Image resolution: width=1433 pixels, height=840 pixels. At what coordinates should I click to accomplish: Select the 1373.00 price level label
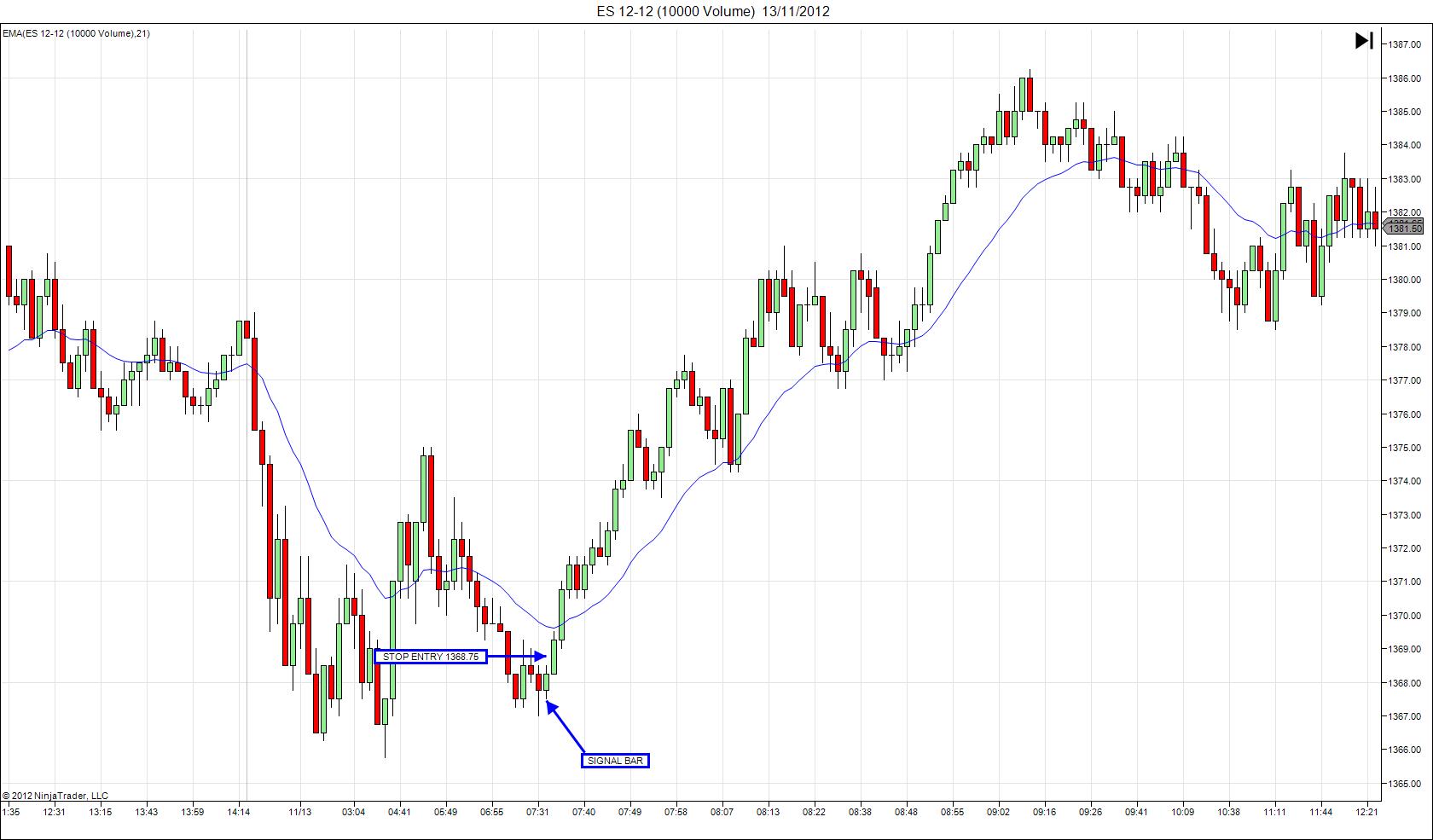1404,515
